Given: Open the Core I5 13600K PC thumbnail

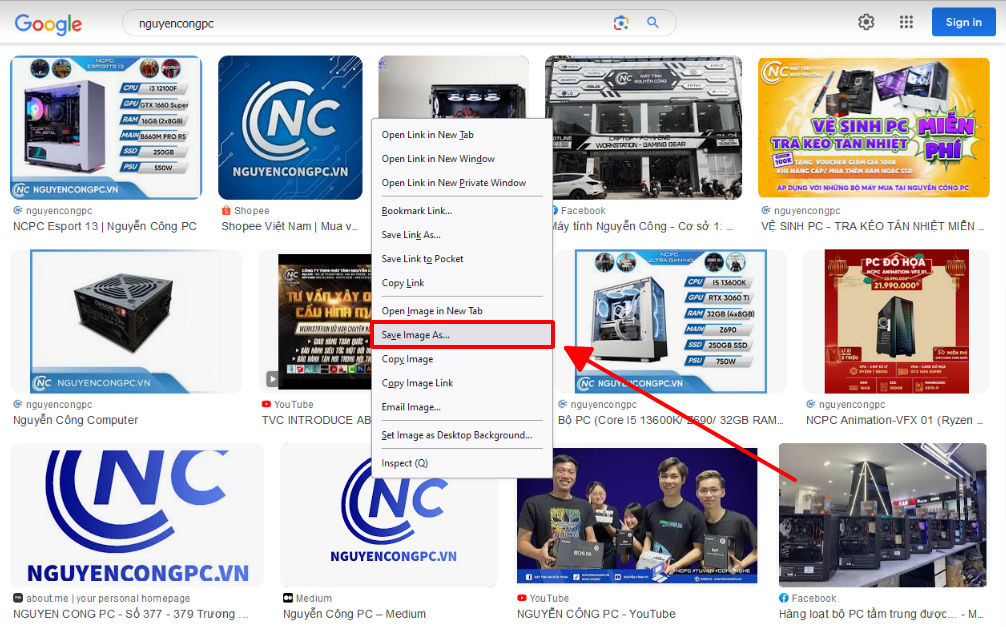Looking at the screenshot, I should [x=670, y=321].
